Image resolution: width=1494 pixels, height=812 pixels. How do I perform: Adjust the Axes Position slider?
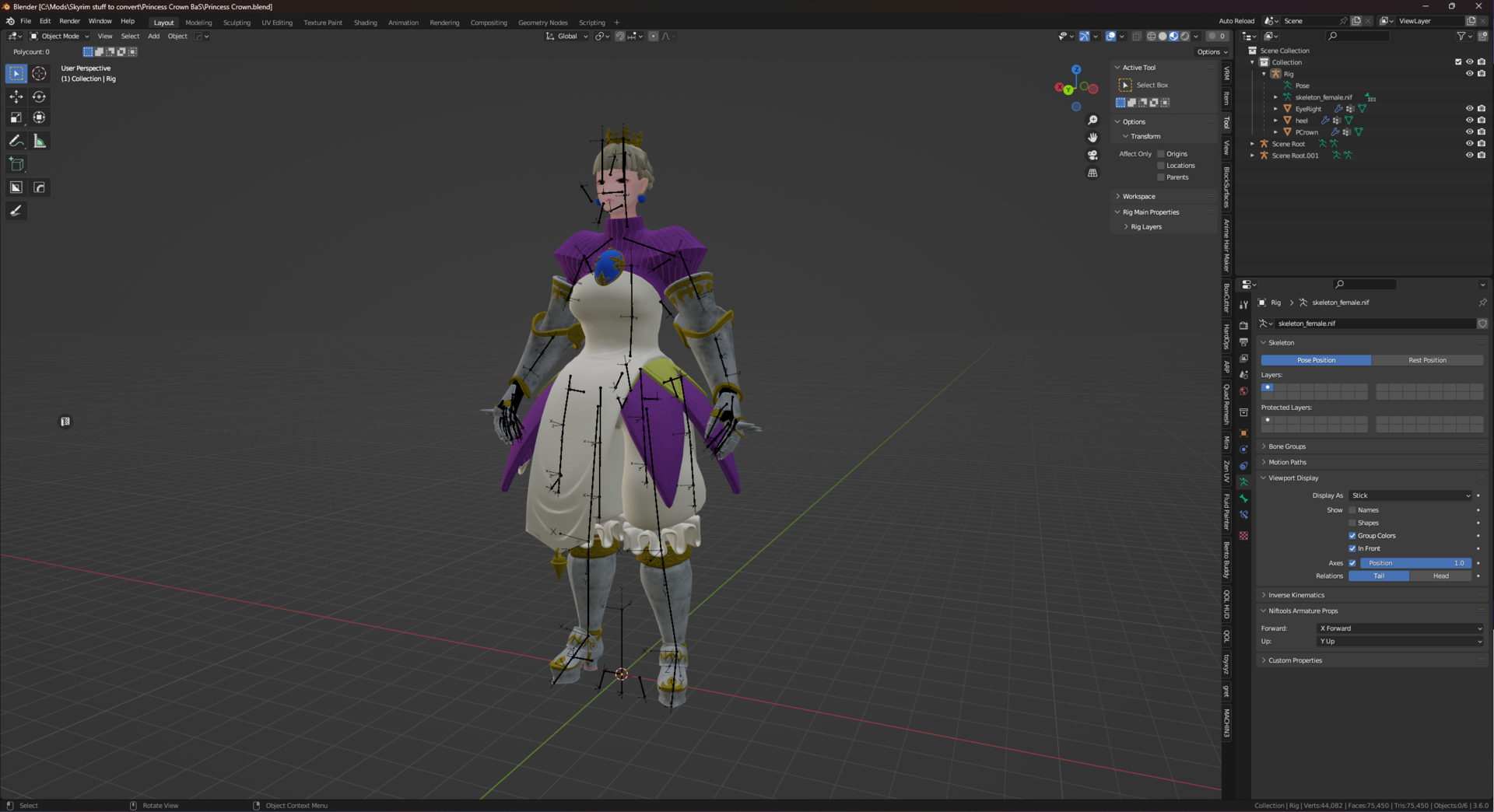1415,563
